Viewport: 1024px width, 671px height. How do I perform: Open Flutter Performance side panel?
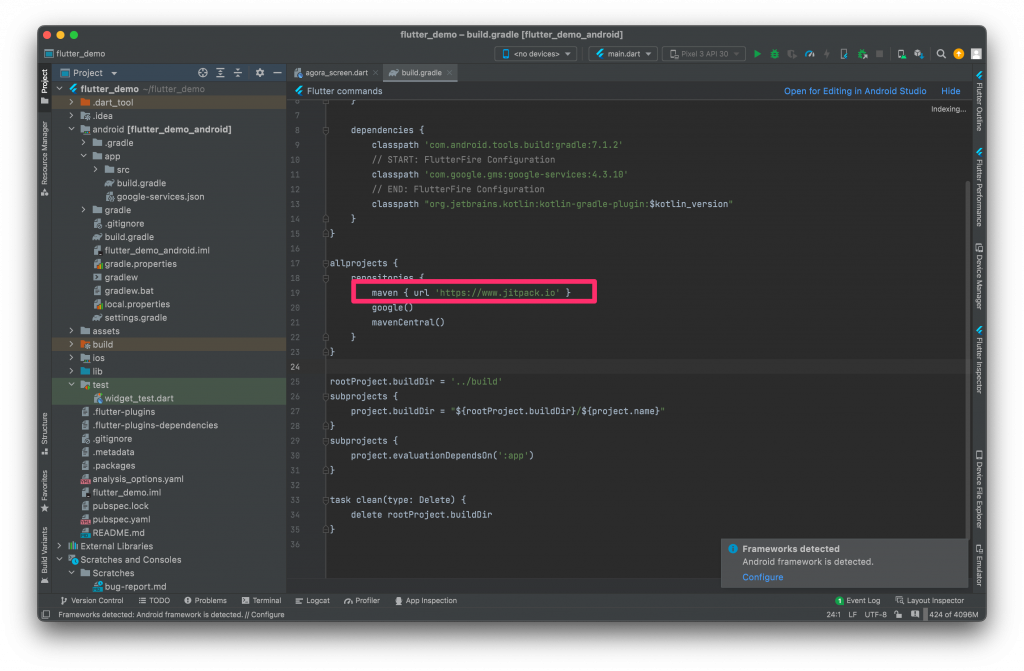979,188
